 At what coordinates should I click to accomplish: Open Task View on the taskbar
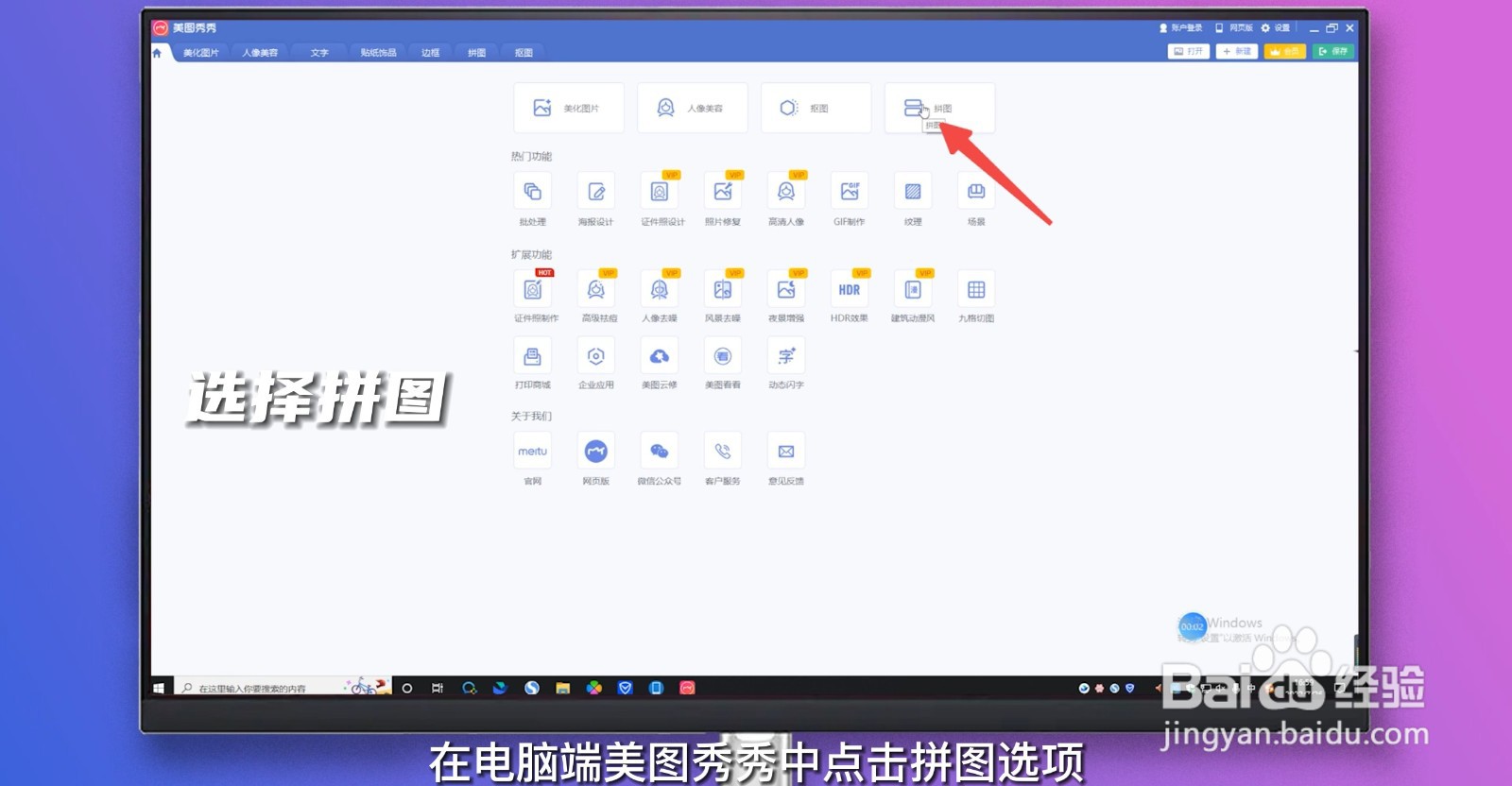(x=438, y=688)
